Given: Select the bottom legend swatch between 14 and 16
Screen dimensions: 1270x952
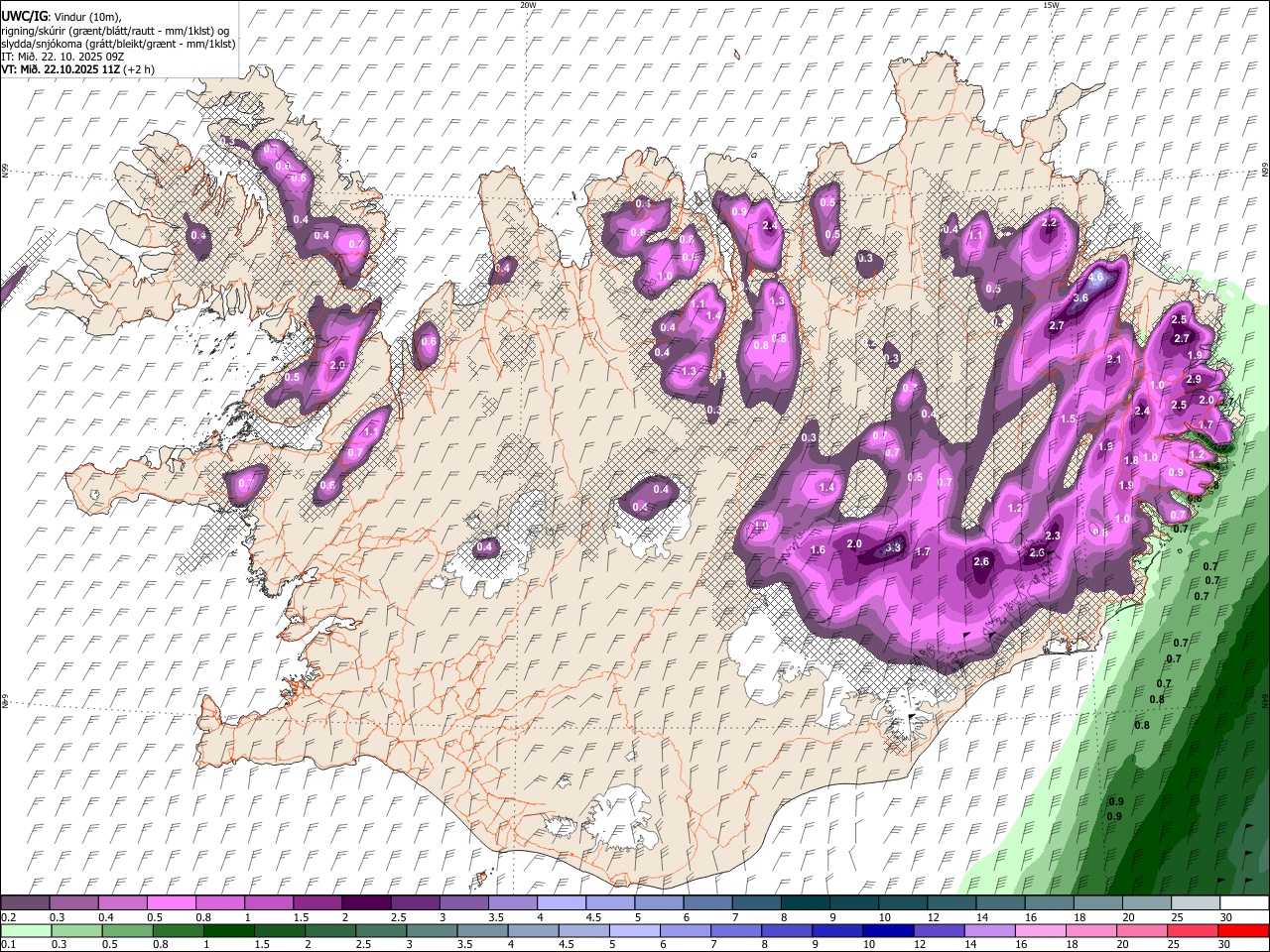Looking at the screenshot, I should click(x=987, y=930).
